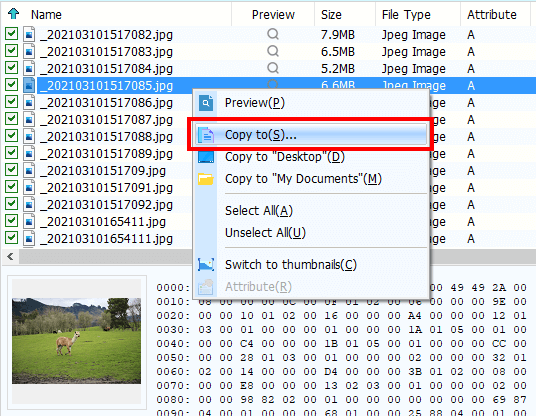Click file icon of _202103101517086.jpg
This screenshot has height=416, width=536.
[29, 102]
